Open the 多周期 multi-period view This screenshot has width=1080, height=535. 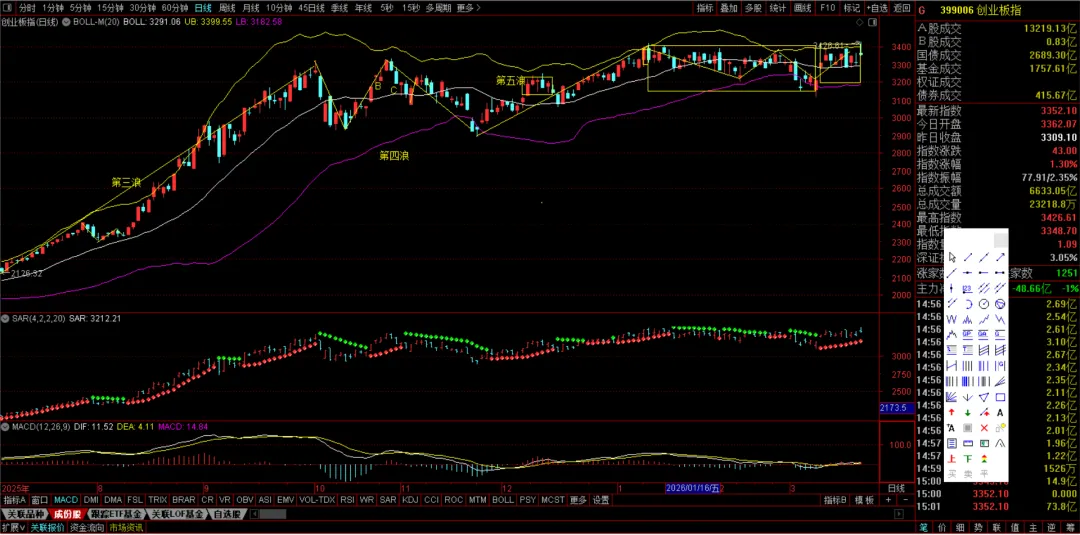coord(439,8)
